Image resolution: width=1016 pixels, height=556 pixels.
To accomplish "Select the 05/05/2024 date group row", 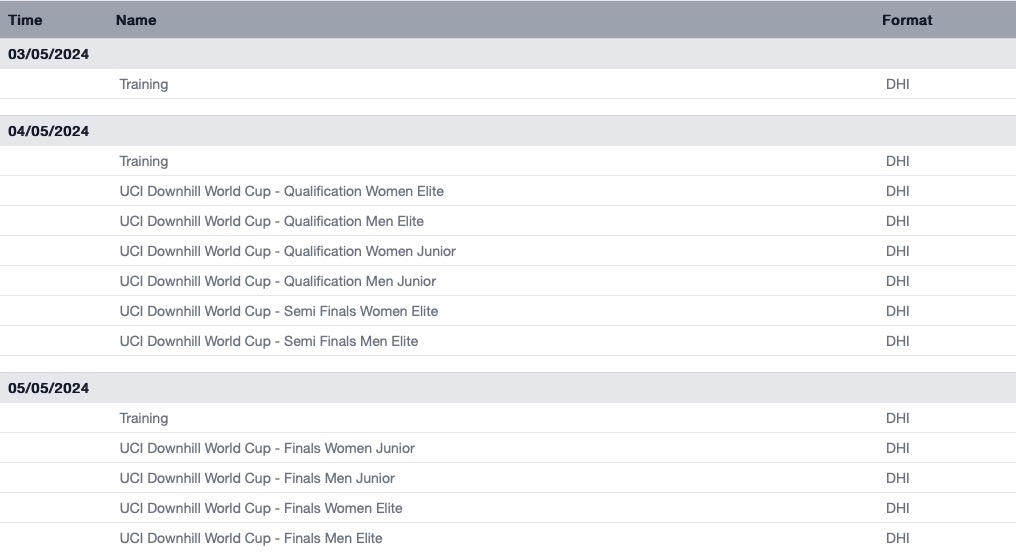I will pos(508,388).
